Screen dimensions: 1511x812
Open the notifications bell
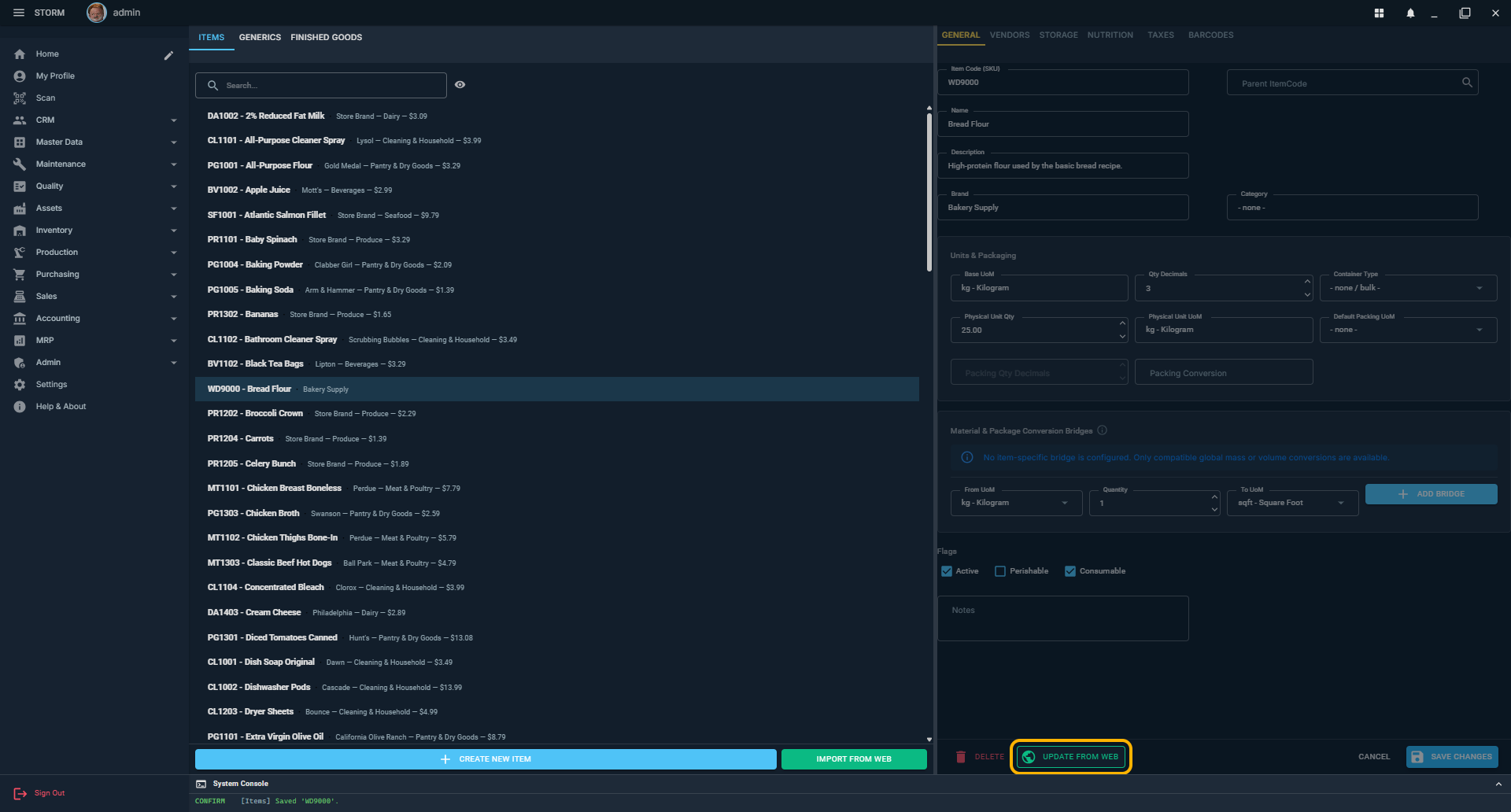[1410, 13]
